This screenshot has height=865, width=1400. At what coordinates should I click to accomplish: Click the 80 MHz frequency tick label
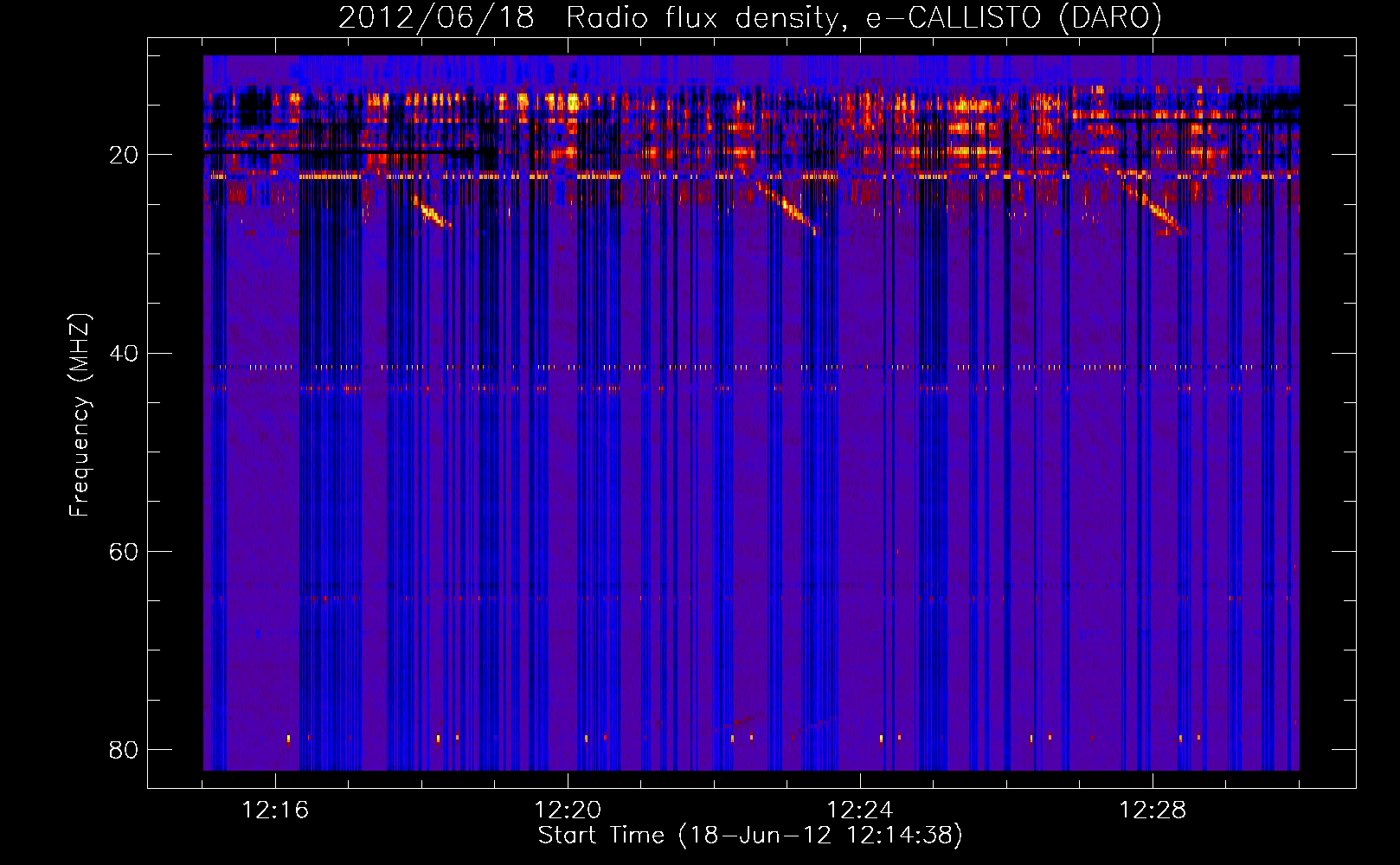pyautogui.click(x=124, y=750)
